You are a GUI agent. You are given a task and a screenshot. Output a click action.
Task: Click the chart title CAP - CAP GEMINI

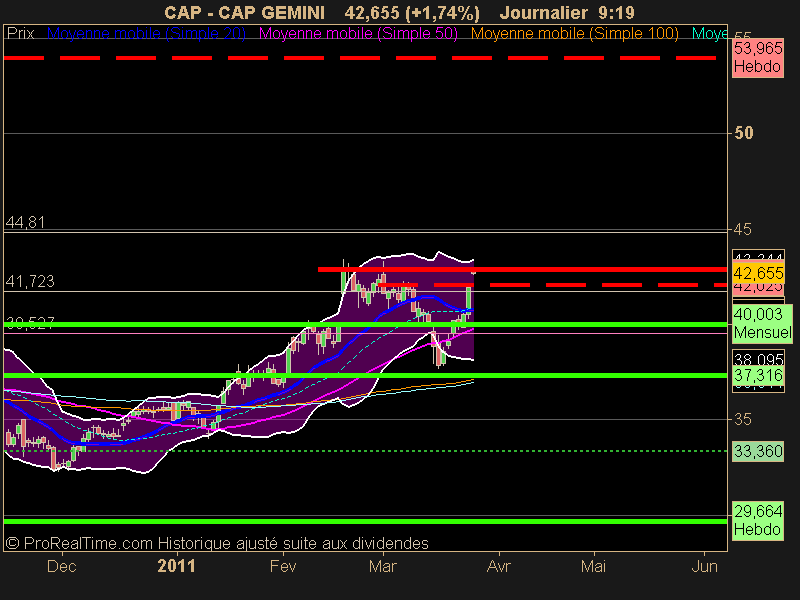244,13
